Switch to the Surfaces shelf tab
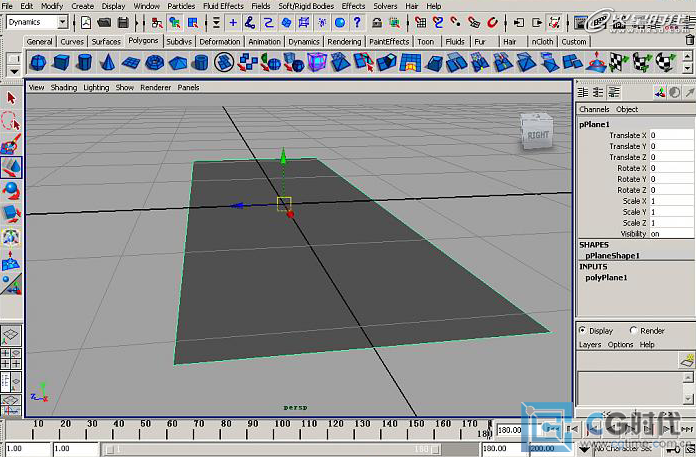This screenshot has width=696, height=457. (x=106, y=42)
